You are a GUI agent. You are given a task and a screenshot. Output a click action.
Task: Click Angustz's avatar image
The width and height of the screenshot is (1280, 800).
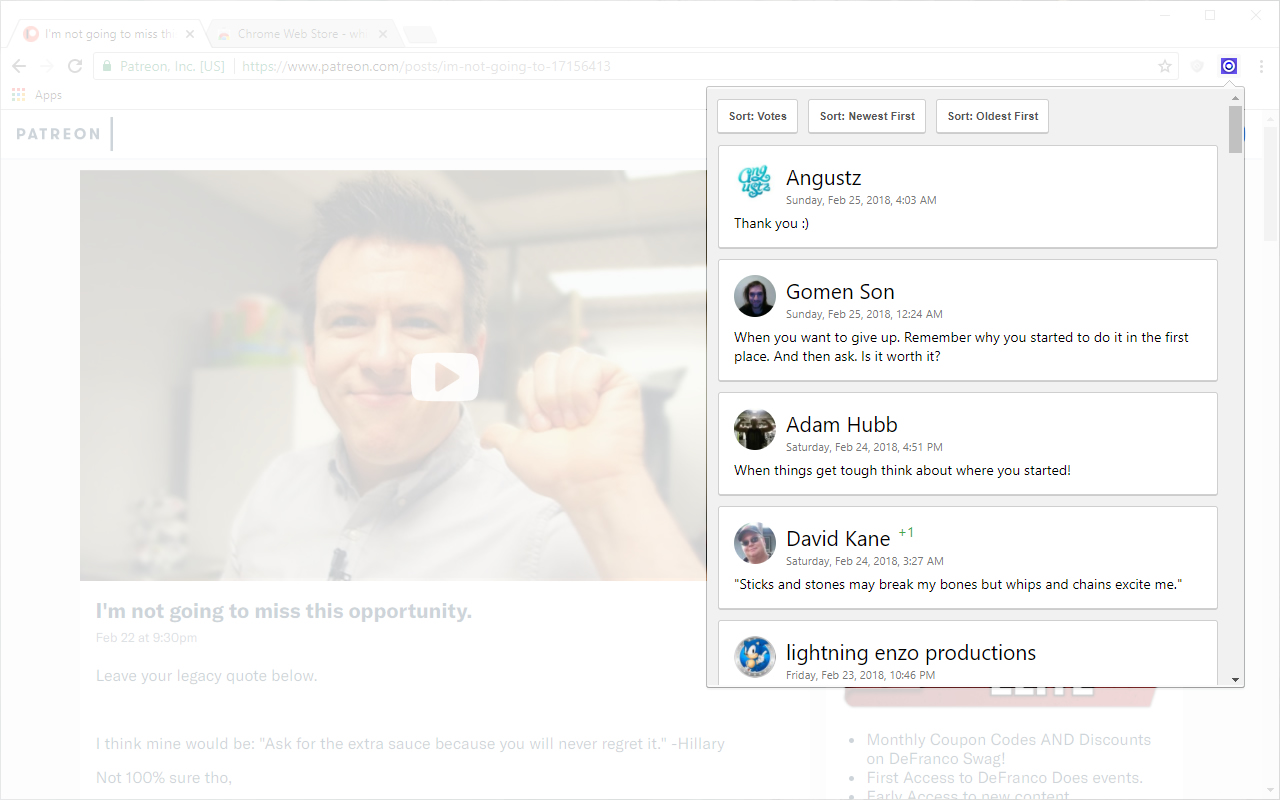[x=755, y=182]
